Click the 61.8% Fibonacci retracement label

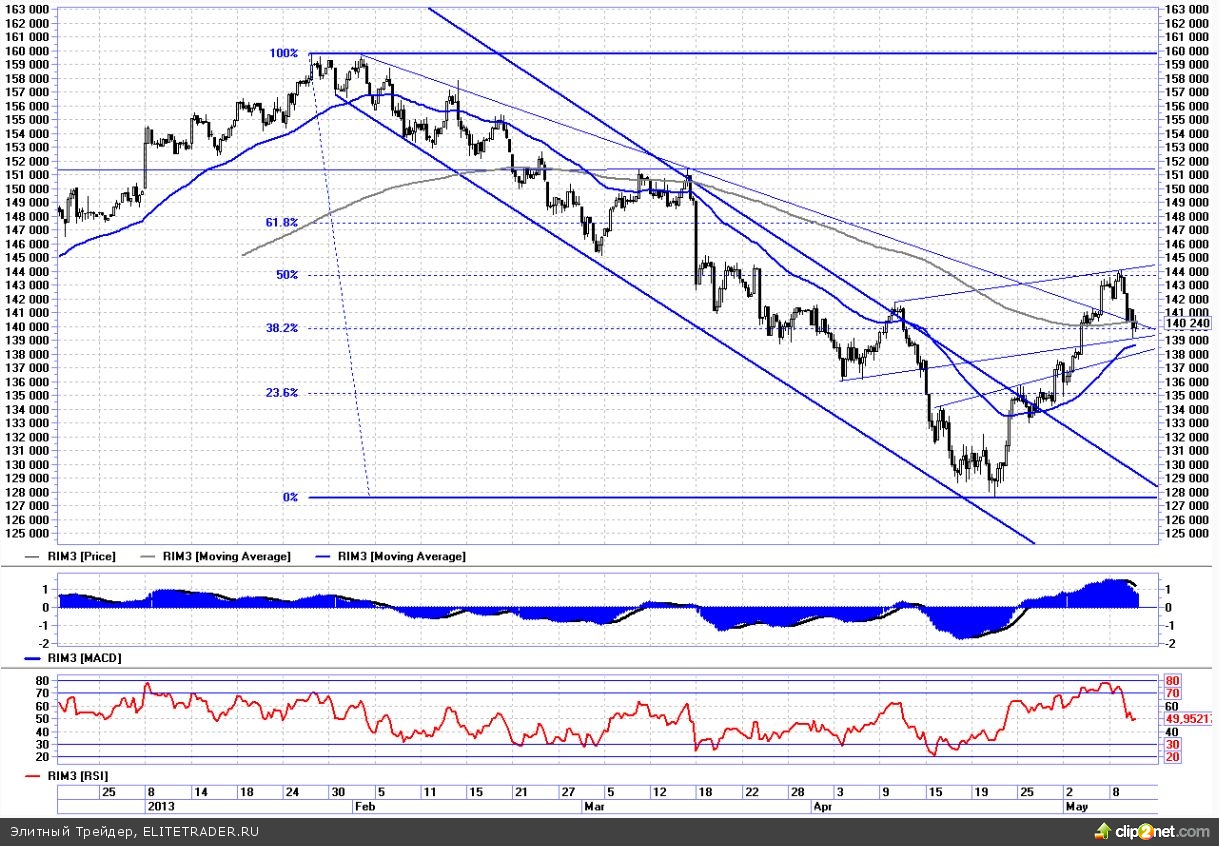pos(282,223)
